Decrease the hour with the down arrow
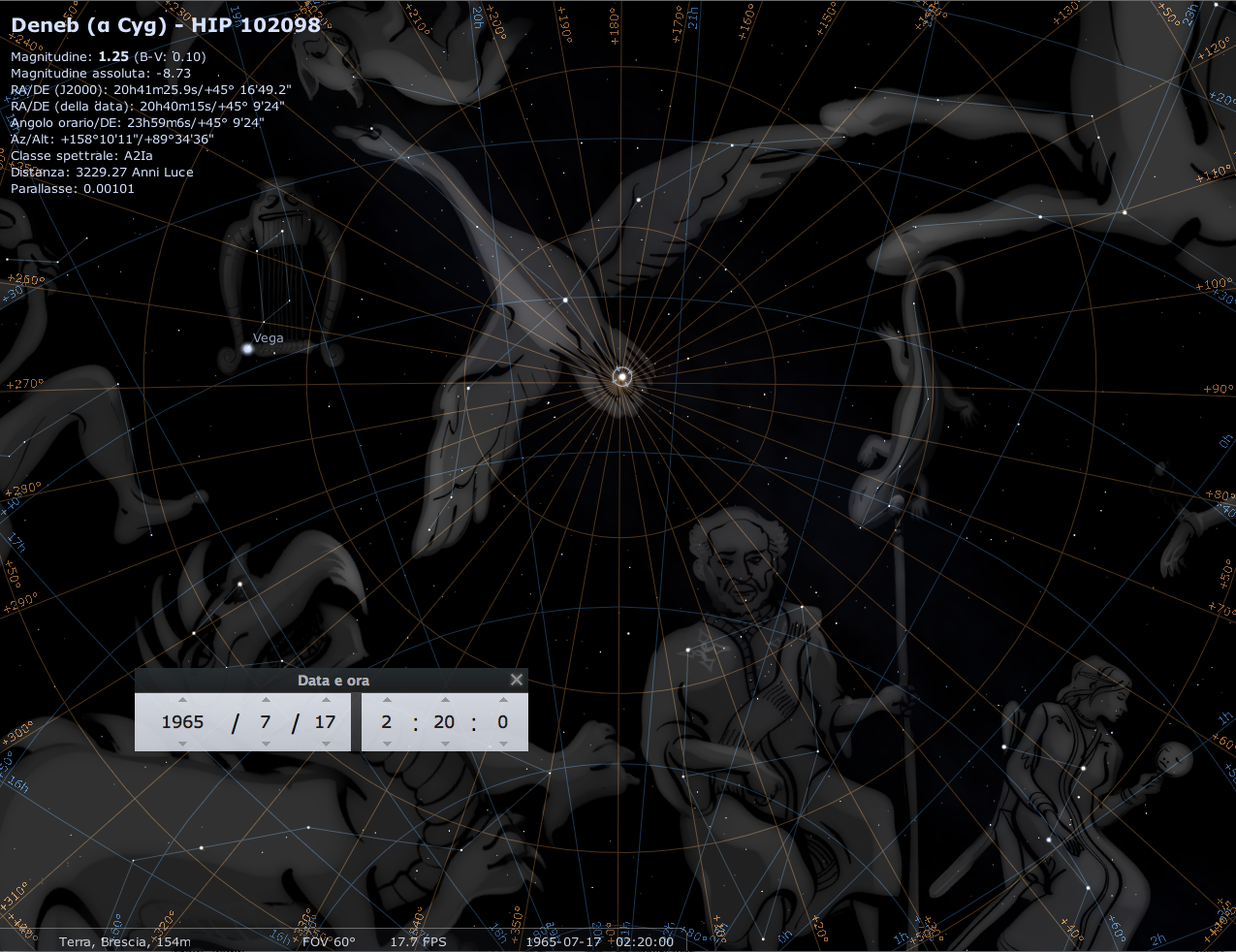1236x952 pixels. tap(387, 744)
